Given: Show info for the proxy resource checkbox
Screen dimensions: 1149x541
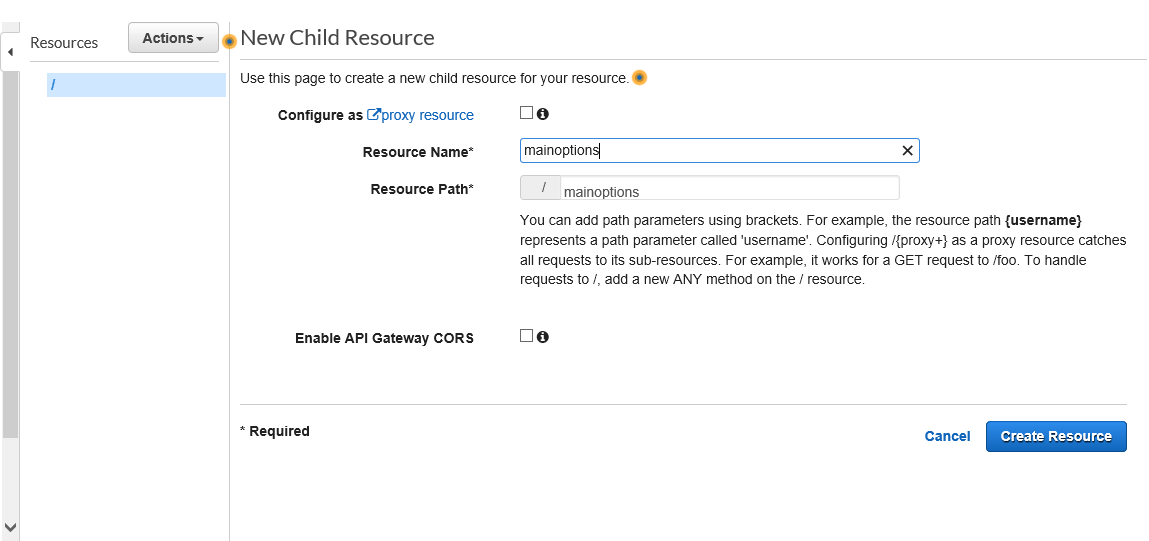Looking at the screenshot, I should pos(543,114).
